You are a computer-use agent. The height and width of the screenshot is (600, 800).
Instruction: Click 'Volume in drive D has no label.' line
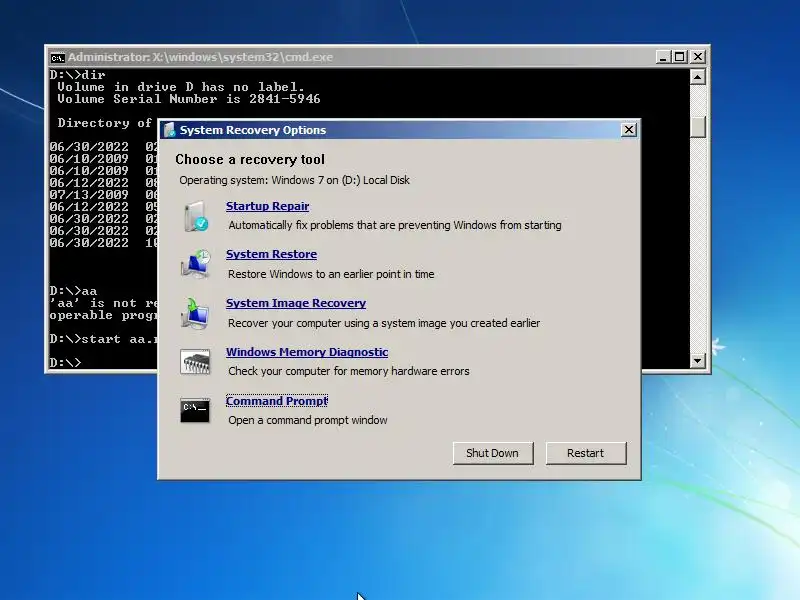point(181,87)
